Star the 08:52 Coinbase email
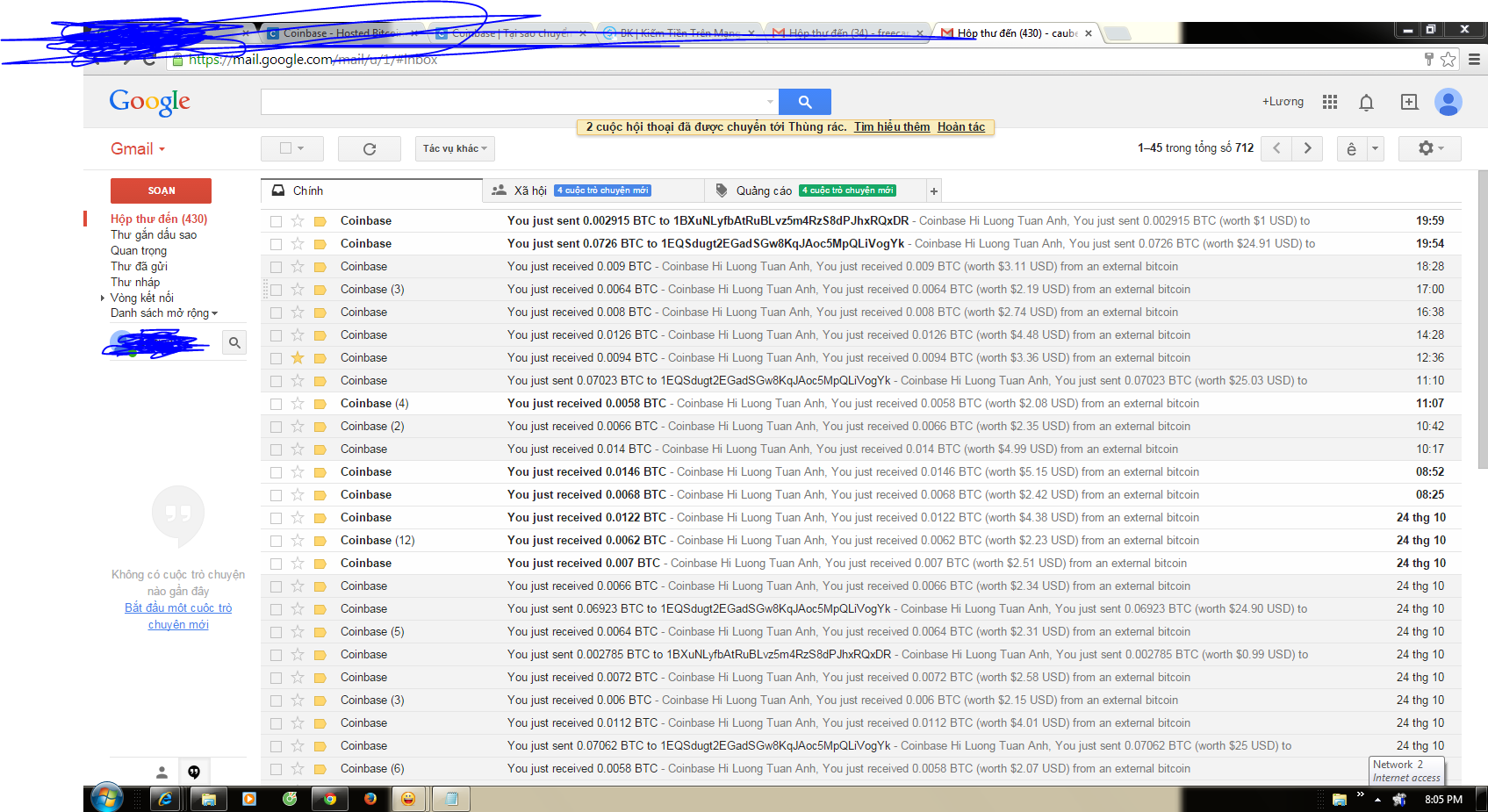 298,471
